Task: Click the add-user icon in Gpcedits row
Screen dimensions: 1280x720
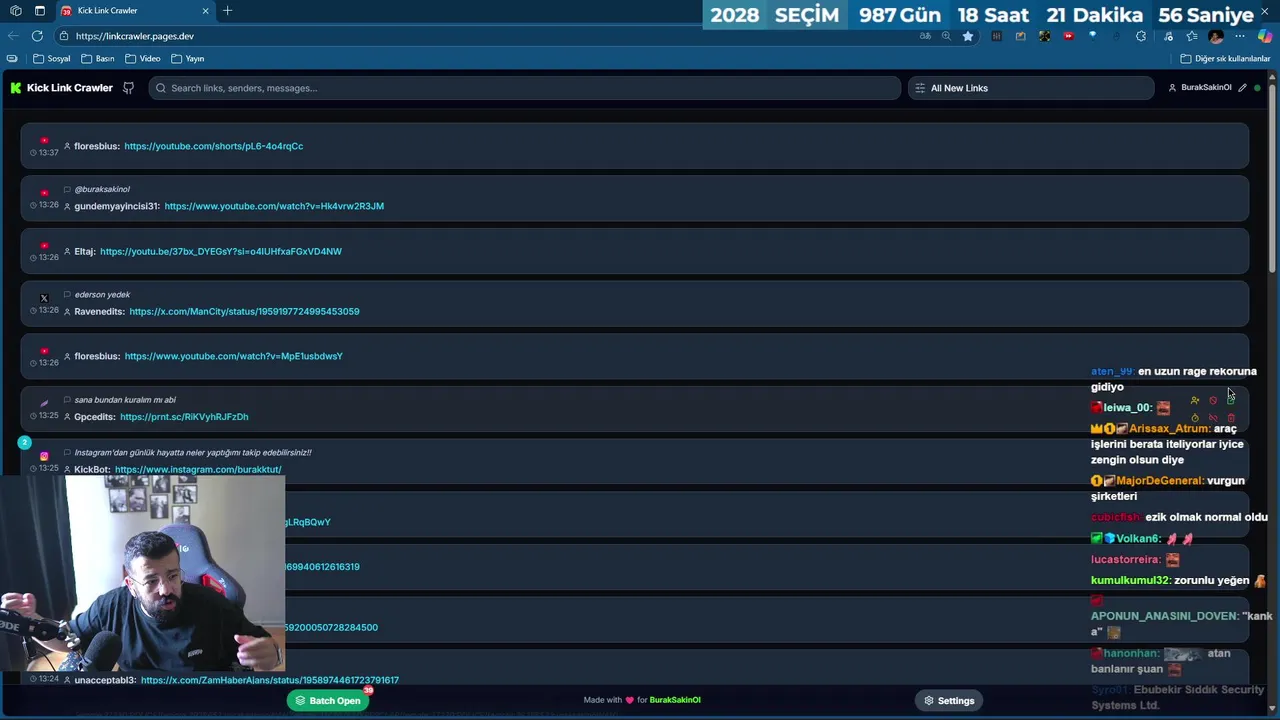Action: click(1195, 400)
